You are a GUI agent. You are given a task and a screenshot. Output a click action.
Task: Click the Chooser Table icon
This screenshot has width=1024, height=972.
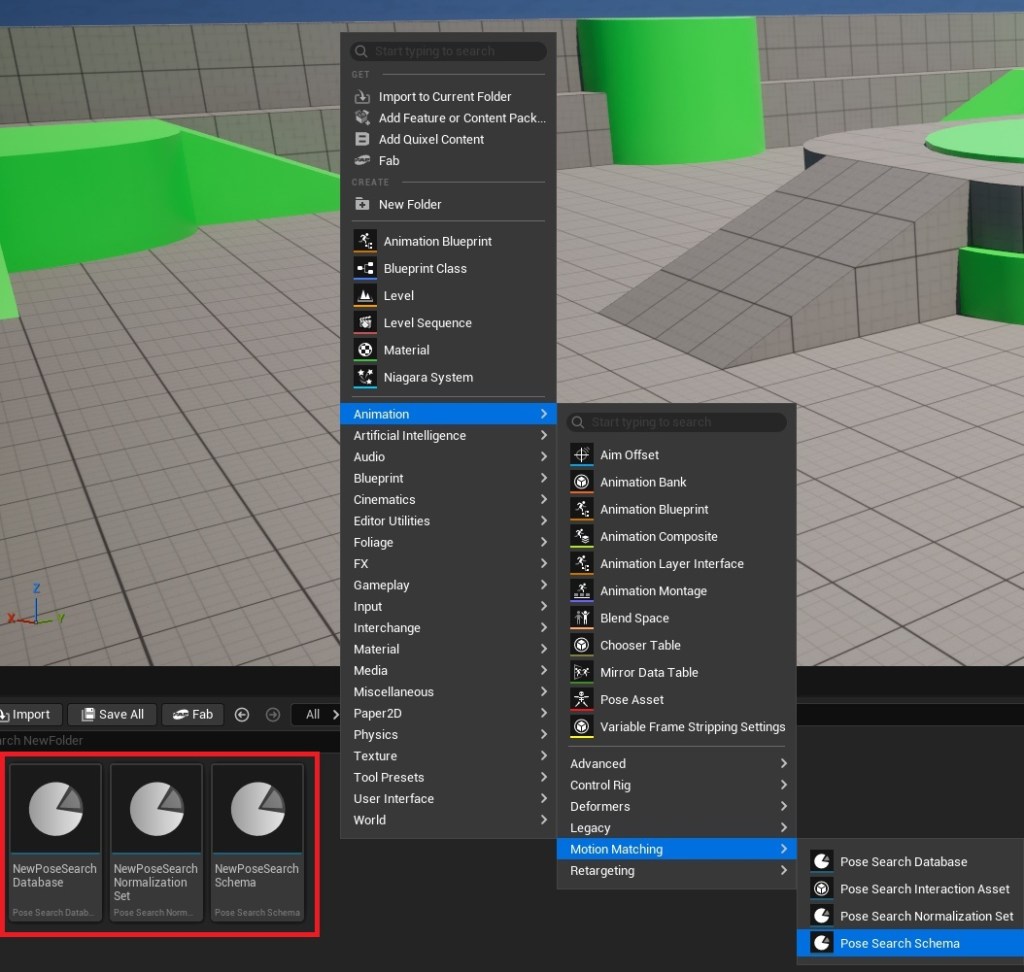click(x=582, y=645)
